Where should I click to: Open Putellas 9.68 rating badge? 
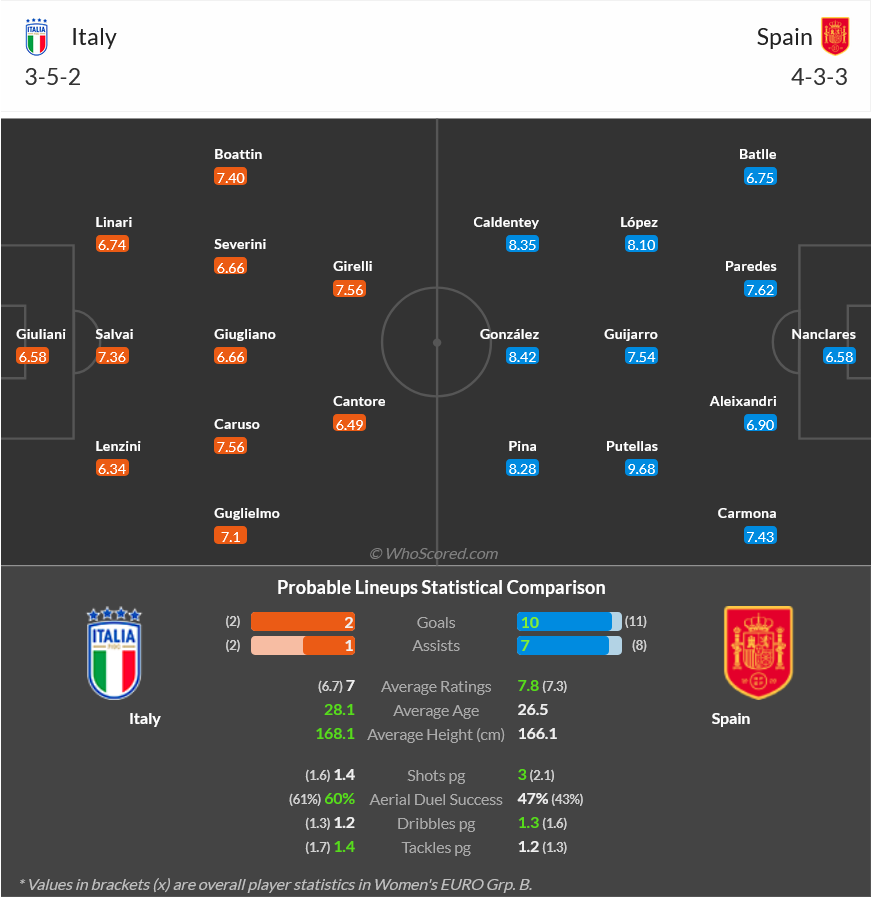click(x=641, y=469)
